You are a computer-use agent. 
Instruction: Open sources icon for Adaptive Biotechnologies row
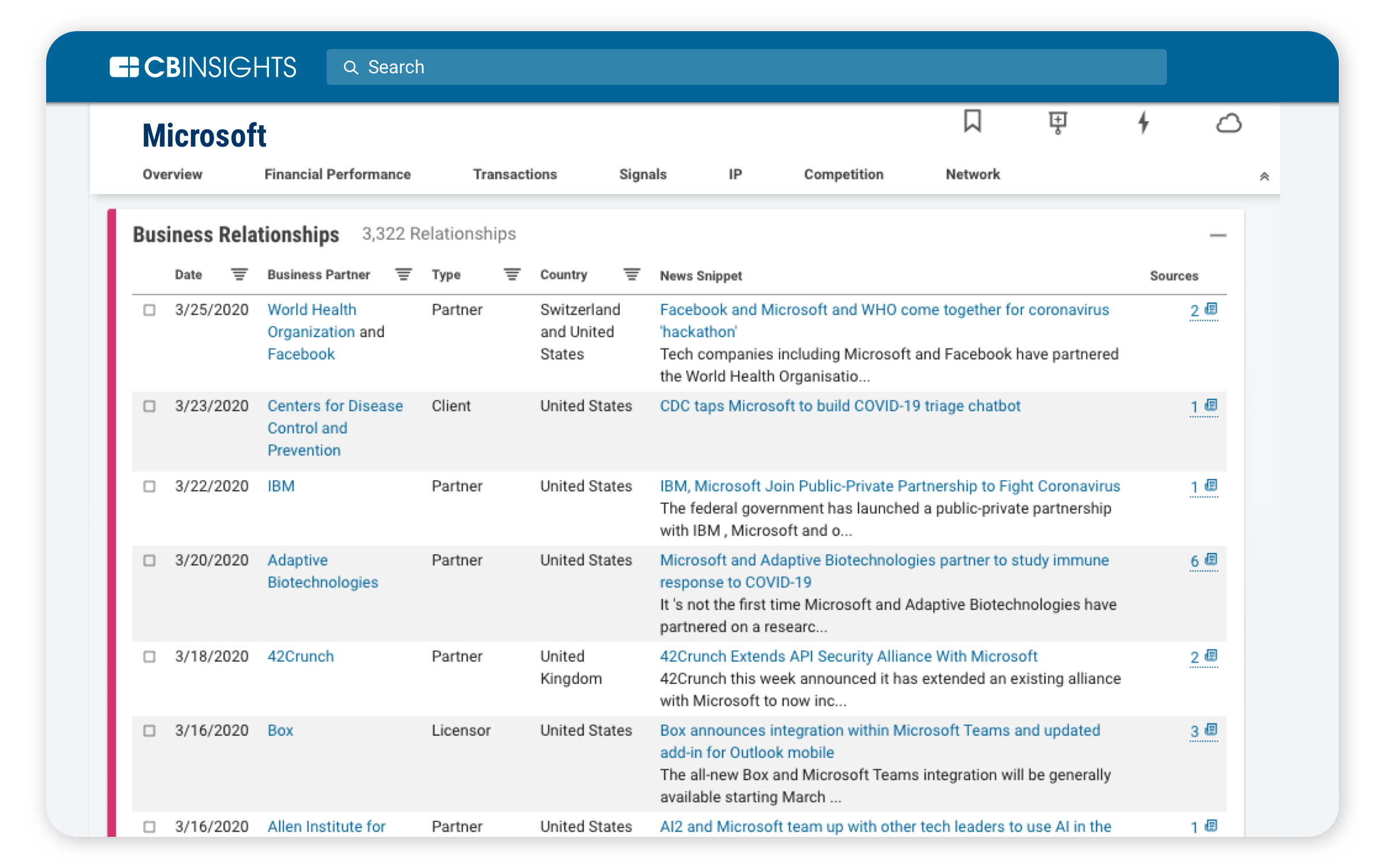[1211, 559]
